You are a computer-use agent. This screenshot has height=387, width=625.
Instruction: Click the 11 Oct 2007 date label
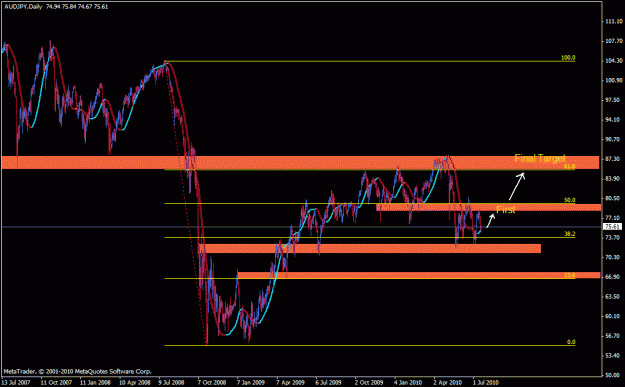56,383
